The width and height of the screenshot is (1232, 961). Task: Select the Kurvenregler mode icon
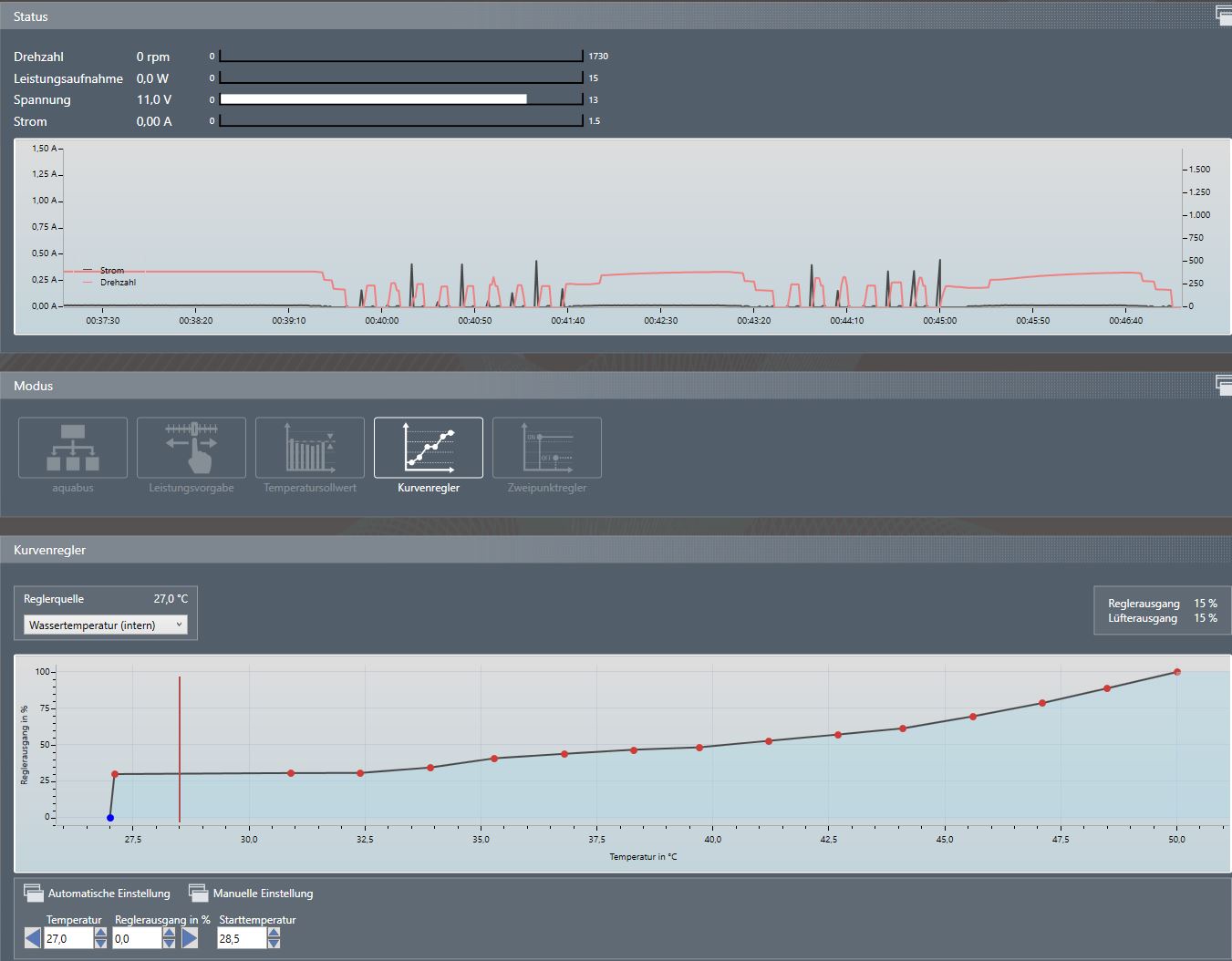coord(429,447)
